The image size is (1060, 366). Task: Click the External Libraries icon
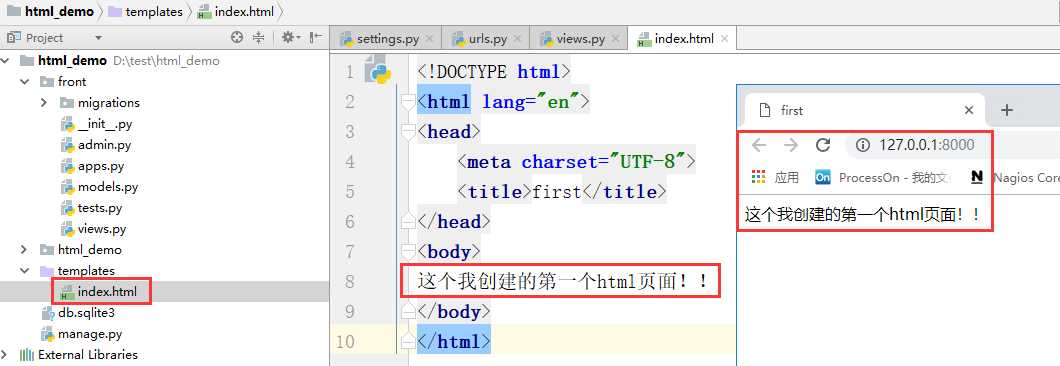coord(27,354)
